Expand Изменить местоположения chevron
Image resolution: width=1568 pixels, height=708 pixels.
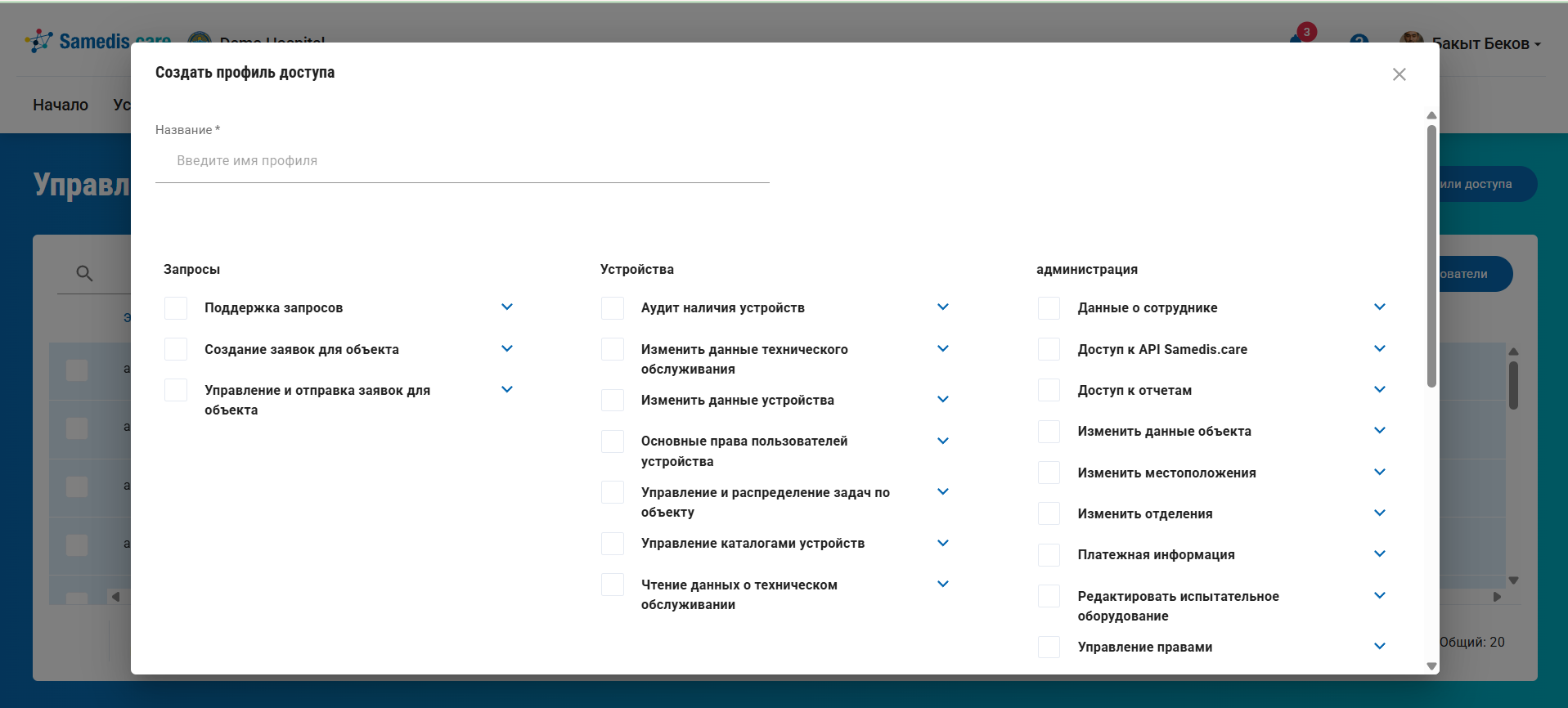coord(1380,472)
